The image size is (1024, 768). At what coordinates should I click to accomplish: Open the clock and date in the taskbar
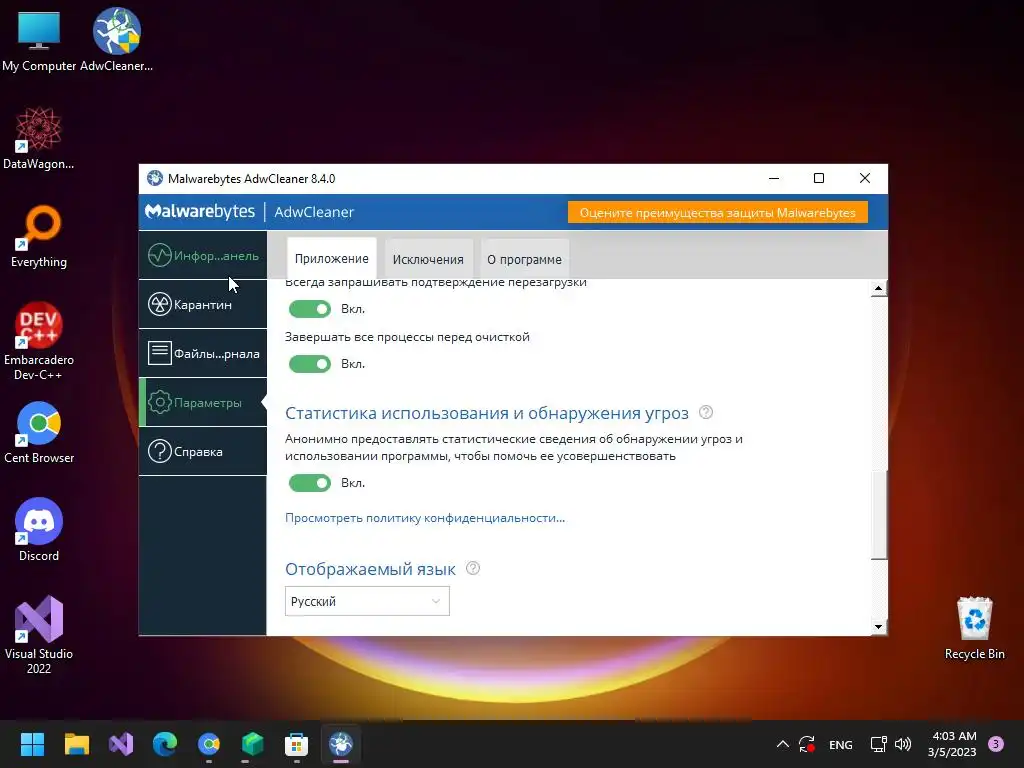click(x=952, y=744)
